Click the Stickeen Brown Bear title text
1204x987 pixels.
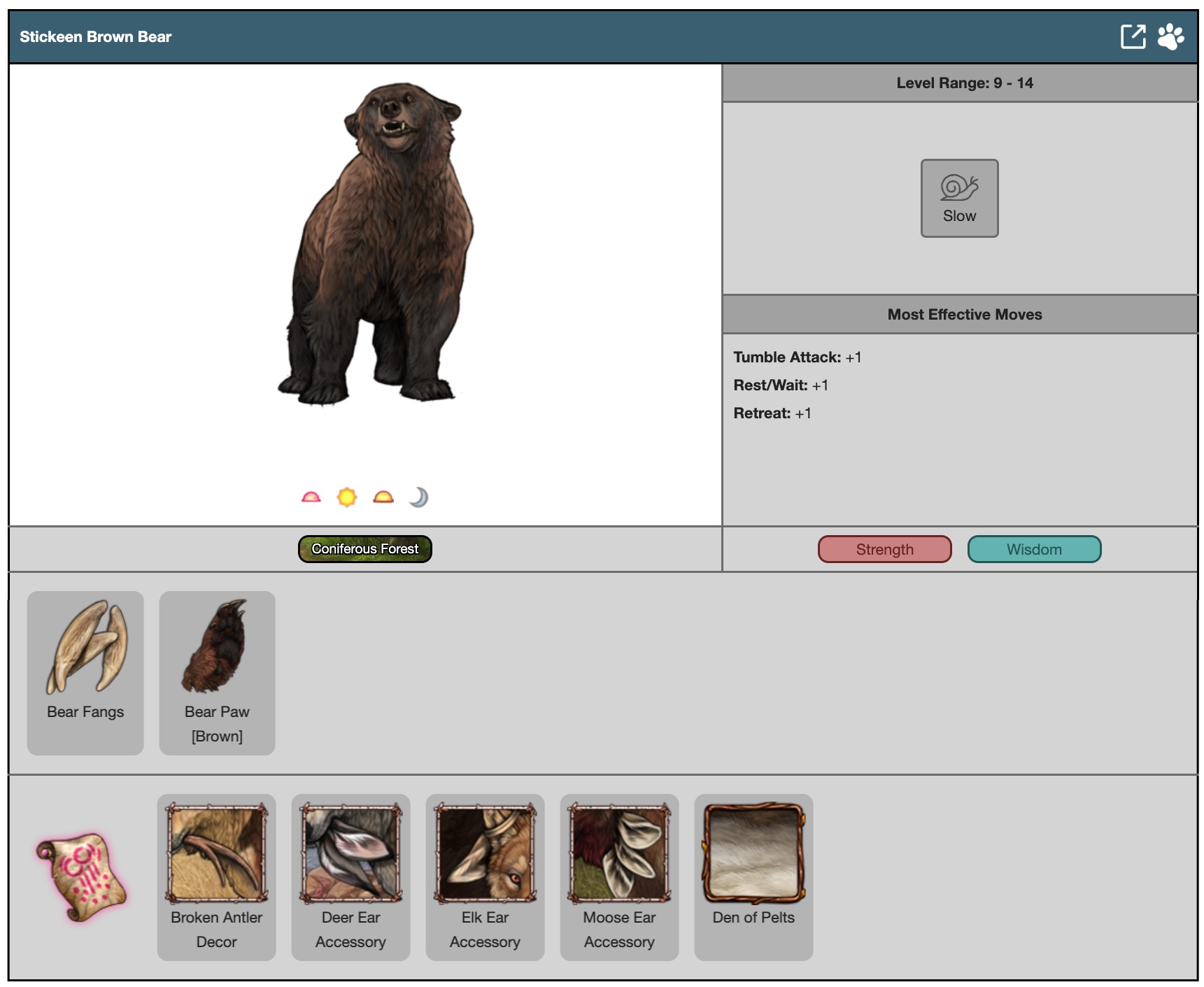(x=96, y=37)
